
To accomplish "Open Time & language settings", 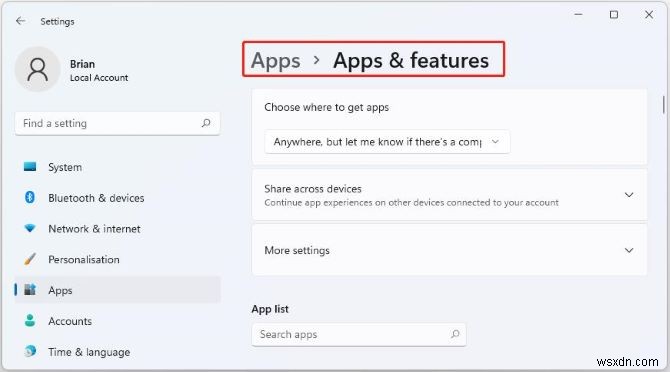I will (x=118, y=351).
